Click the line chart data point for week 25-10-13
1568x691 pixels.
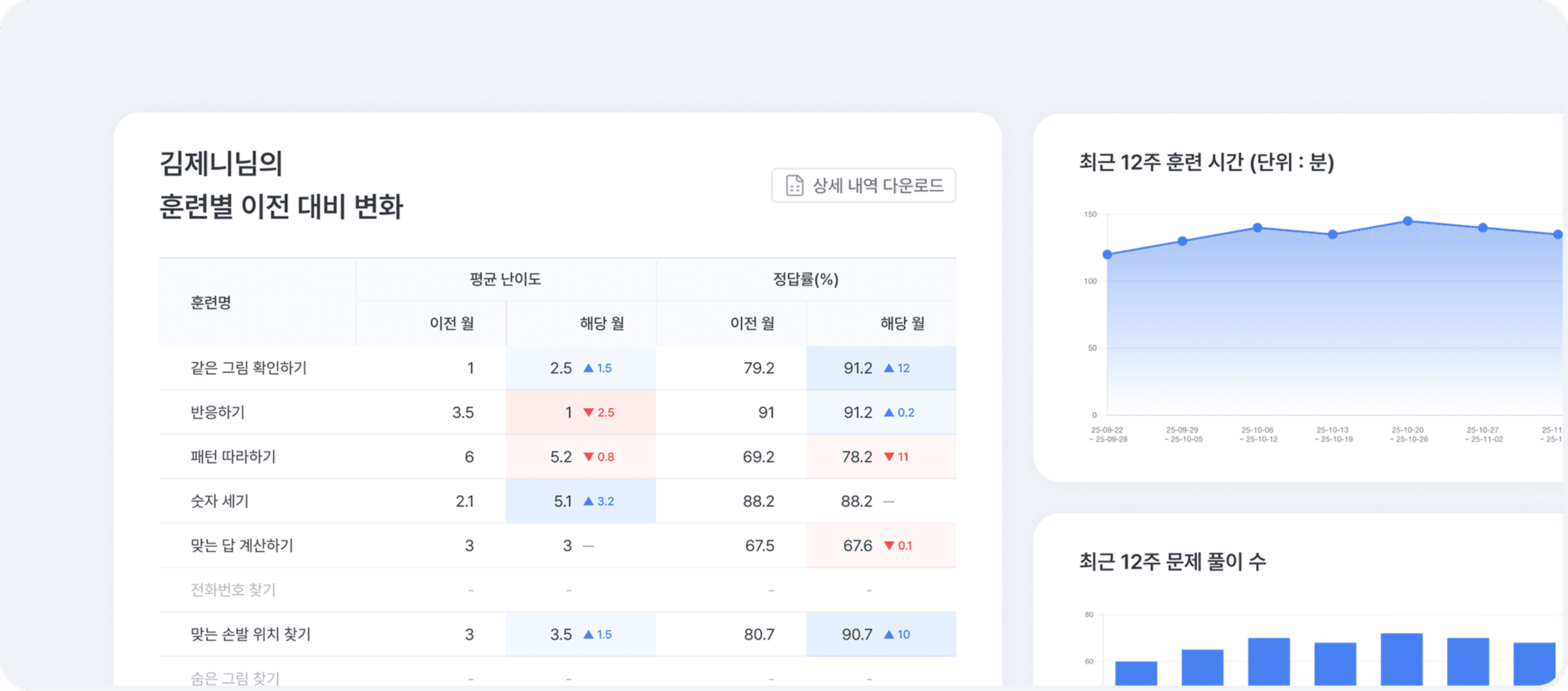1333,235
